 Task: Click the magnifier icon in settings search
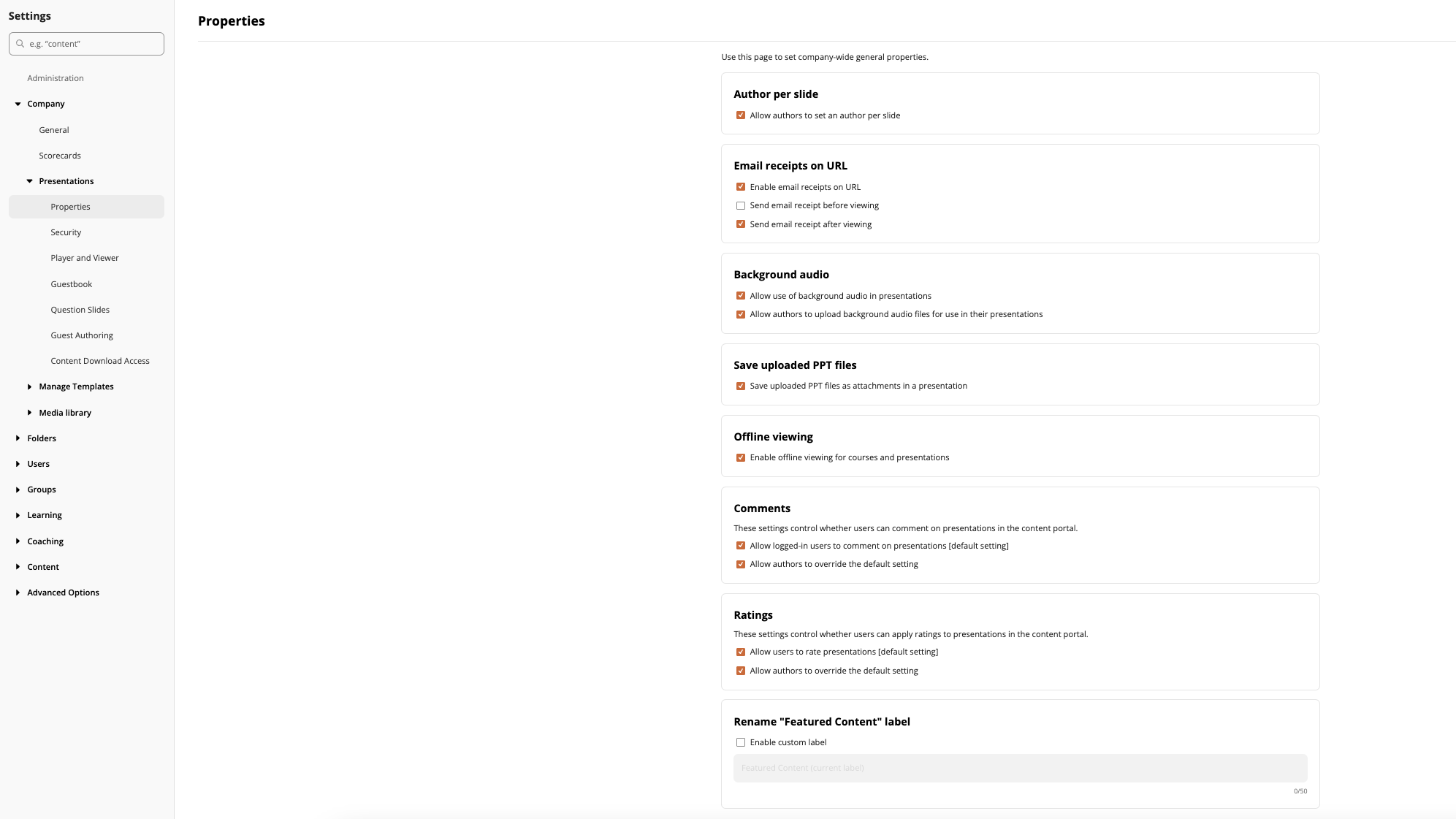click(x=20, y=43)
